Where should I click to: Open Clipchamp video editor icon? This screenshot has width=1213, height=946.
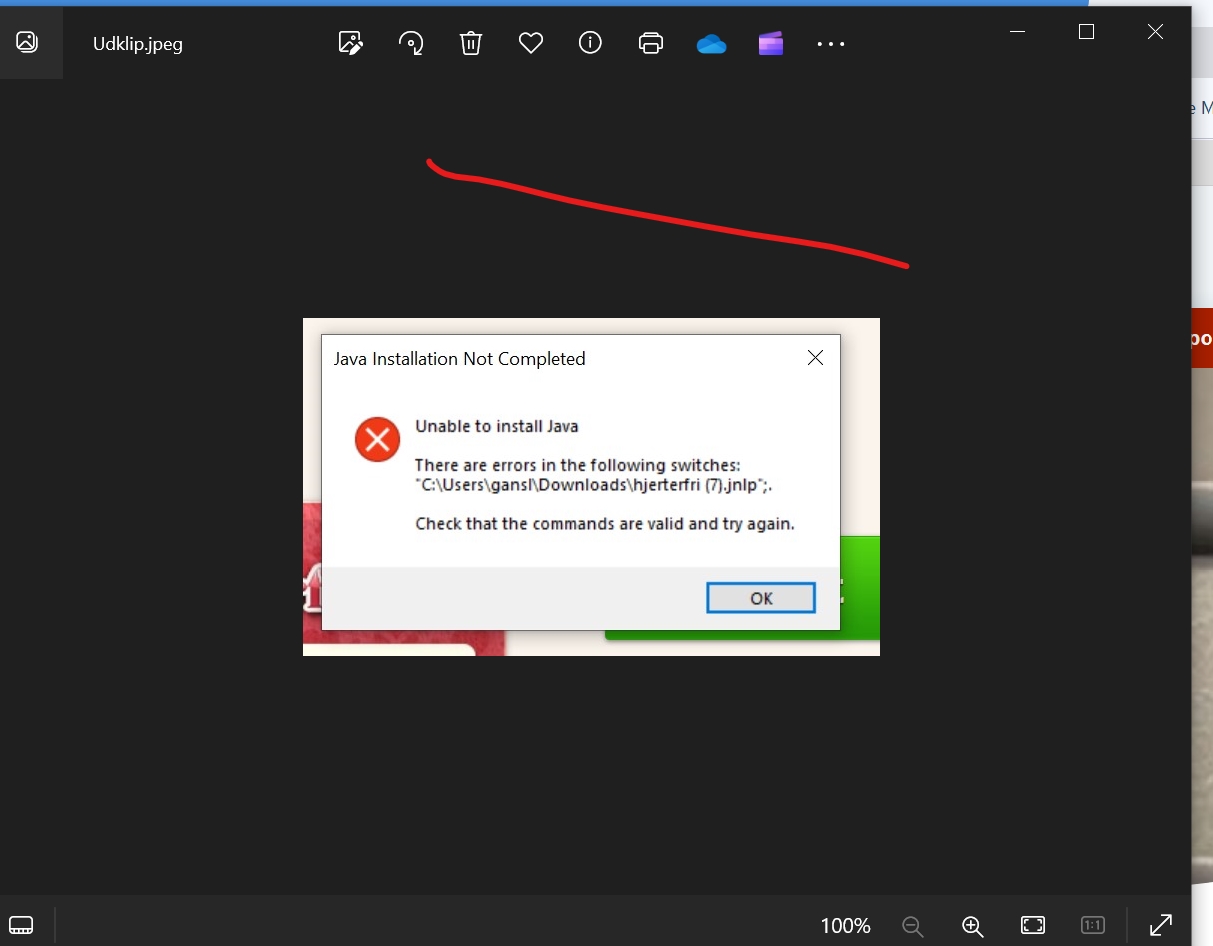tap(771, 44)
